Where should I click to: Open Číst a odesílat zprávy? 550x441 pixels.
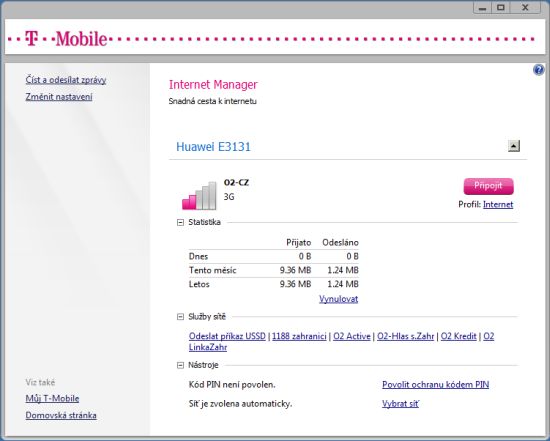(x=66, y=80)
